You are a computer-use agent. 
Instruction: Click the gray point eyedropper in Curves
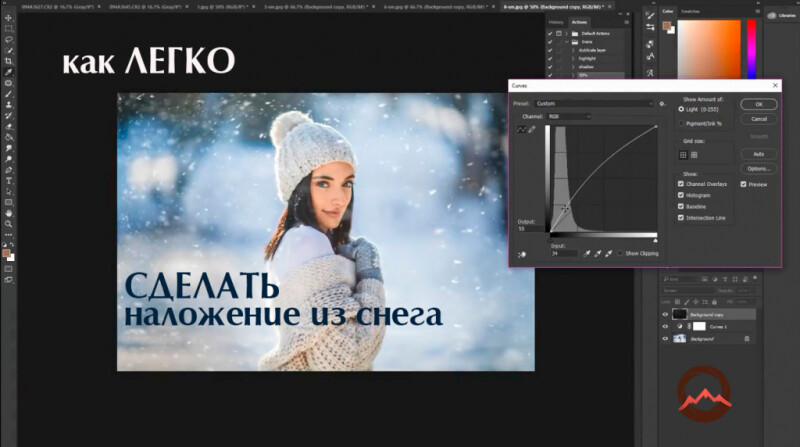(x=597, y=254)
